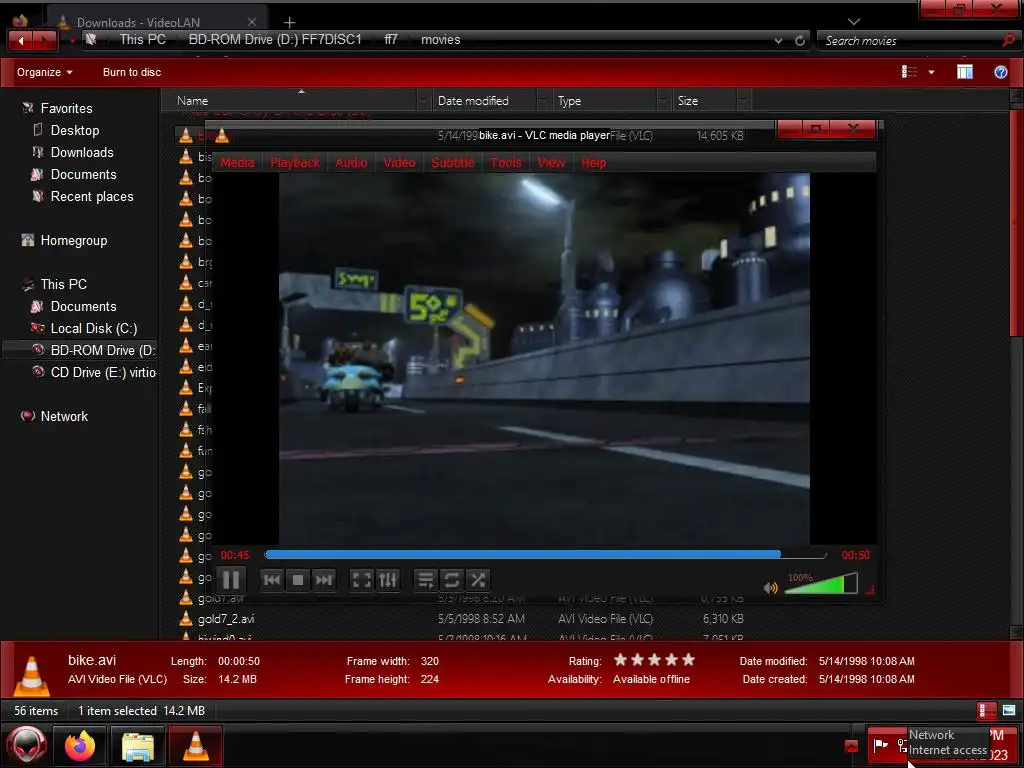
Task: Skip to next media in VLC
Action: coord(324,580)
